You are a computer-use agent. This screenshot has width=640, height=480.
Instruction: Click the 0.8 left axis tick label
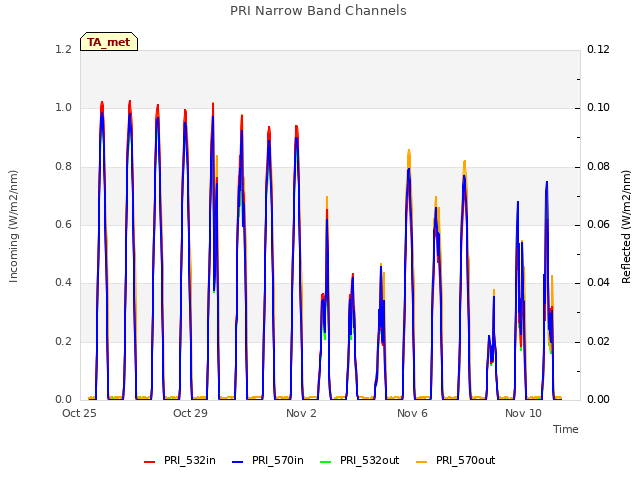pyautogui.click(x=63, y=167)
